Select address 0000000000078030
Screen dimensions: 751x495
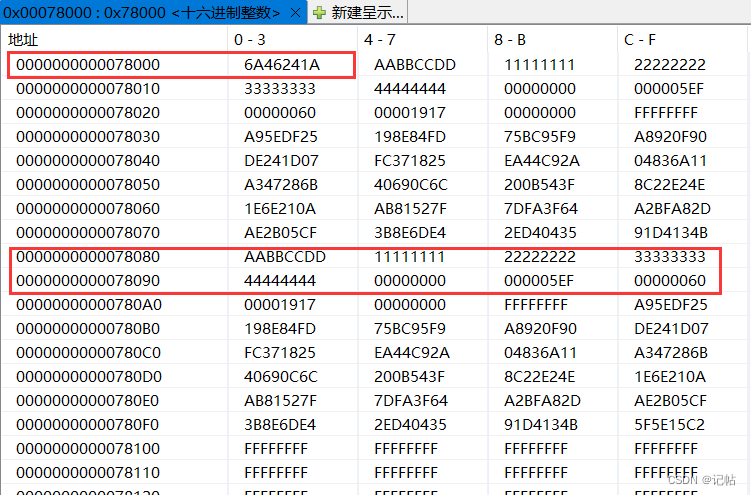pos(88,136)
